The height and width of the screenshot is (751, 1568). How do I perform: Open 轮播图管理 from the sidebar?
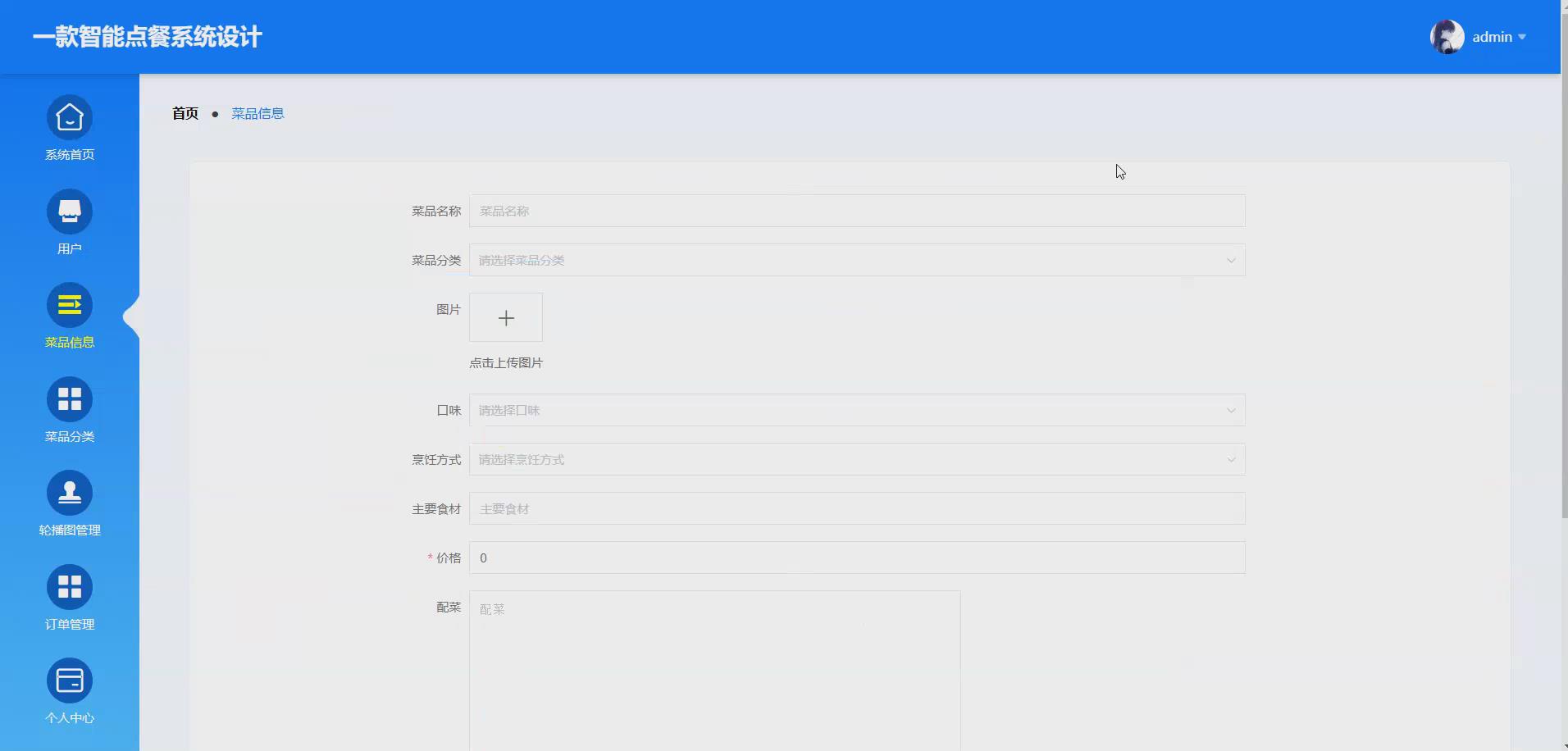pyautogui.click(x=70, y=503)
